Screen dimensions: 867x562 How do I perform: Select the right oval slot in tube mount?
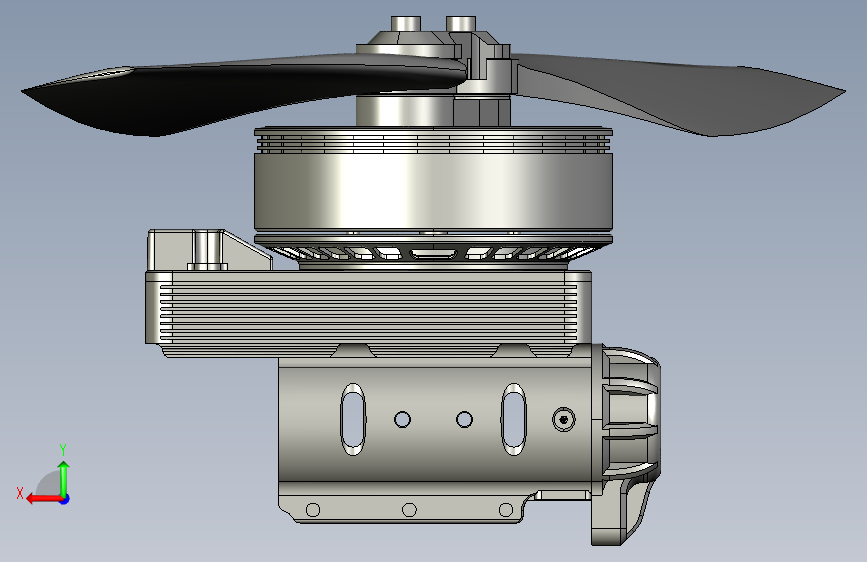514,419
